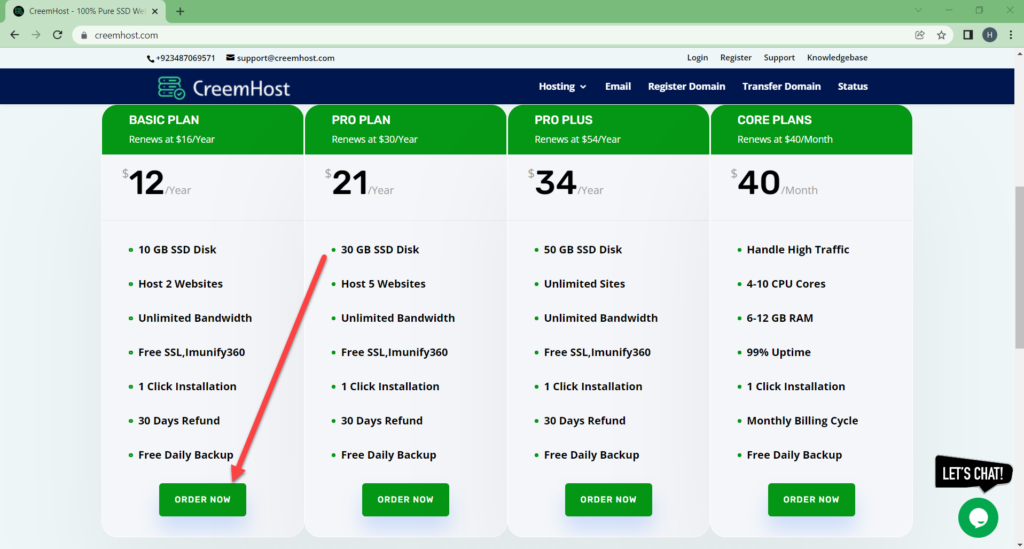Image resolution: width=1024 pixels, height=549 pixels.
Task: Click the LET'S CHAT! label
Action: 973,473
